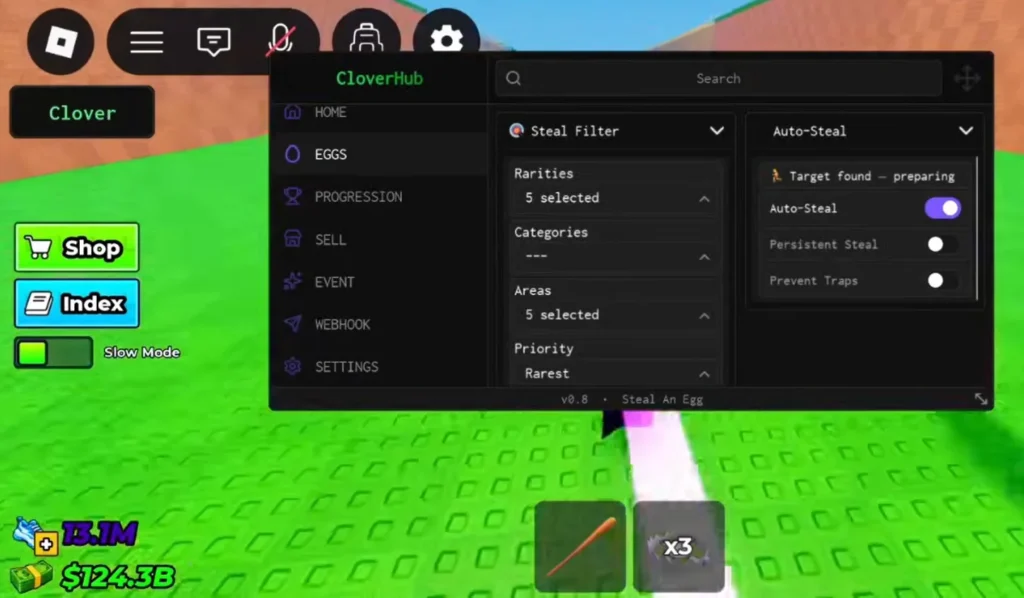1024x598 pixels.
Task: Open the PROGRESSION tab
Action: (x=379, y=197)
